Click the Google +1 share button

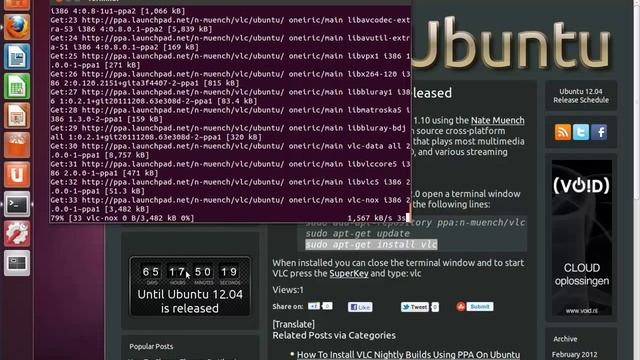point(313,306)
